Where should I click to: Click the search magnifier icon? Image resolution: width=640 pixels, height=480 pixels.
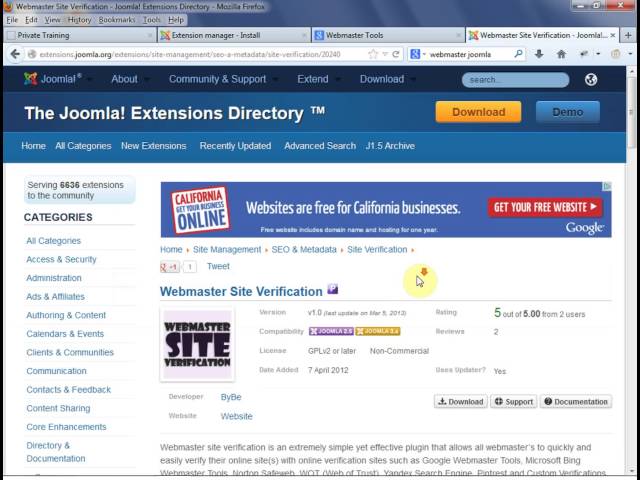[518, 54]
